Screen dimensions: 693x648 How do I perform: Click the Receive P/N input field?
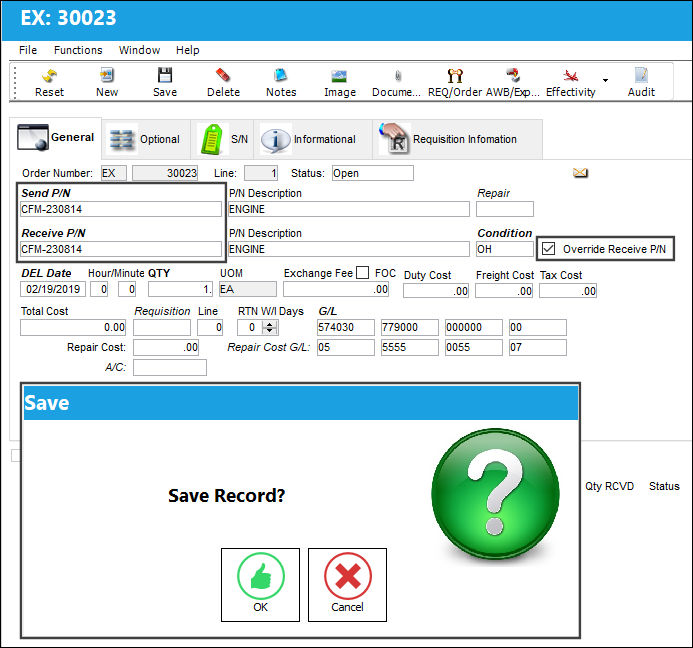121,249
